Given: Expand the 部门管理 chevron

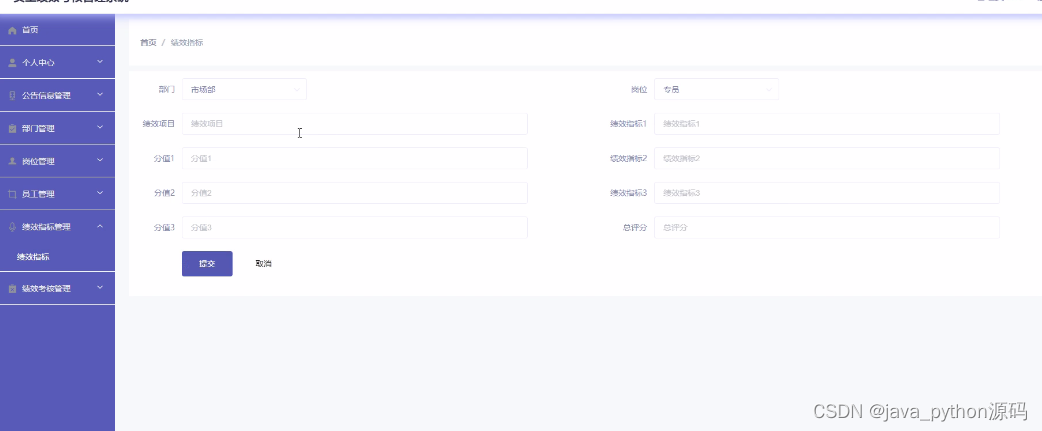Looking at the screenshot, I should (x=100, y=128).
